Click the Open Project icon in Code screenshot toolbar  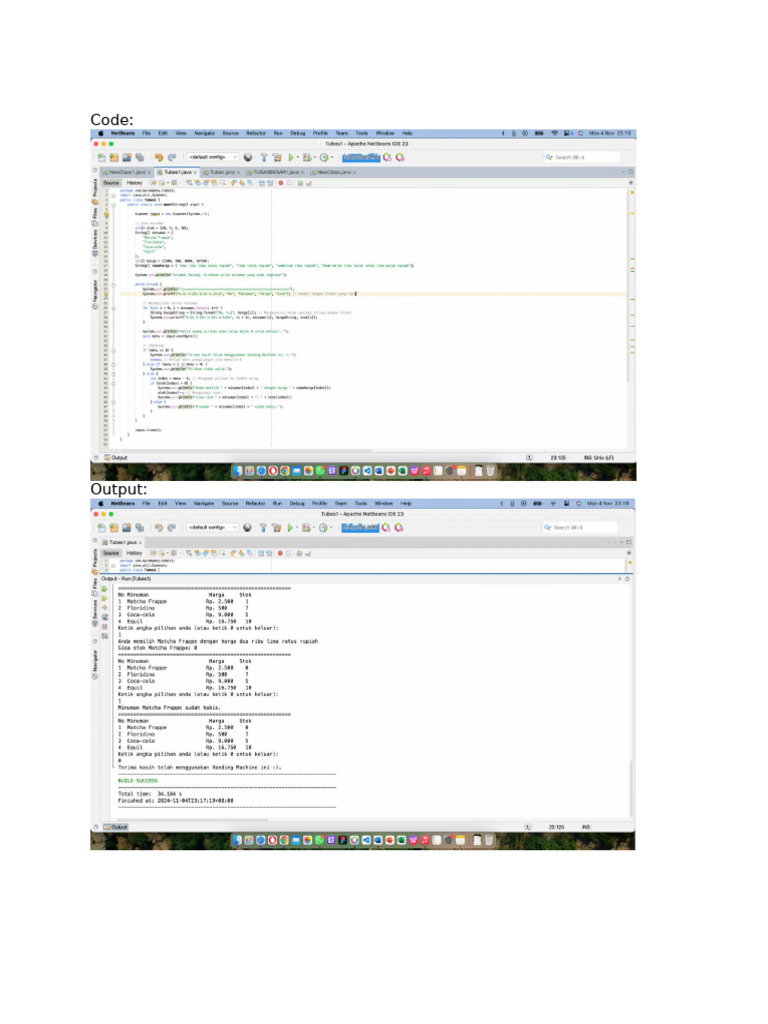click(x=127, y=157)
